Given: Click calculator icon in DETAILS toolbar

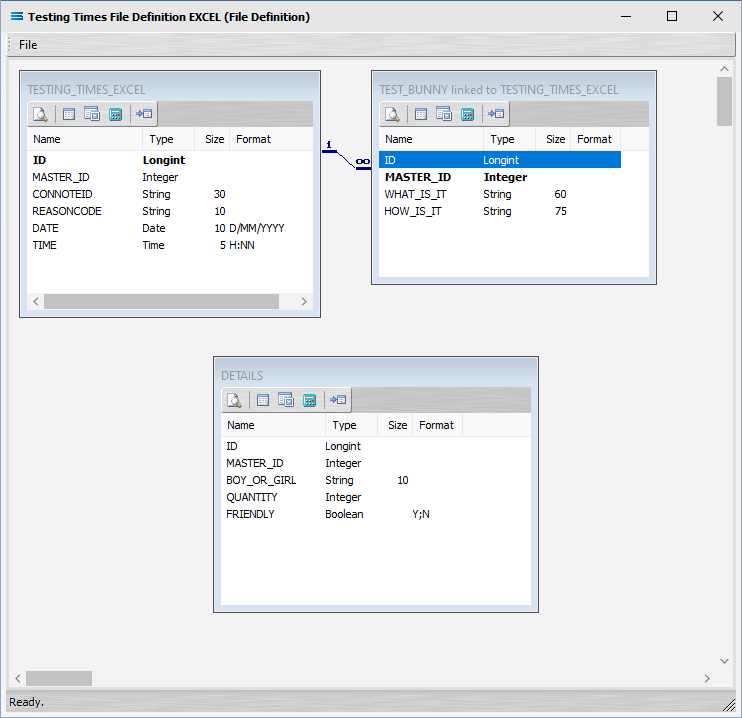Looking at the screenshot, I should pyautogui.click(x=309, y=400).
